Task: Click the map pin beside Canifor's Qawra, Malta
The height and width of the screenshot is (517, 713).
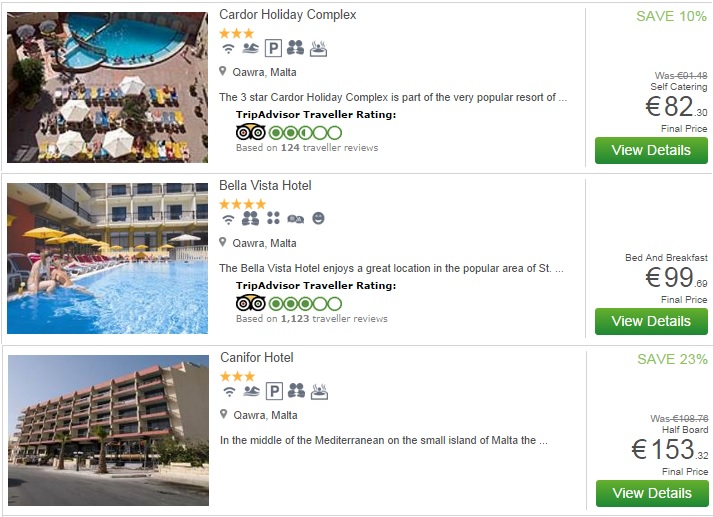Action: pos(224,415)
